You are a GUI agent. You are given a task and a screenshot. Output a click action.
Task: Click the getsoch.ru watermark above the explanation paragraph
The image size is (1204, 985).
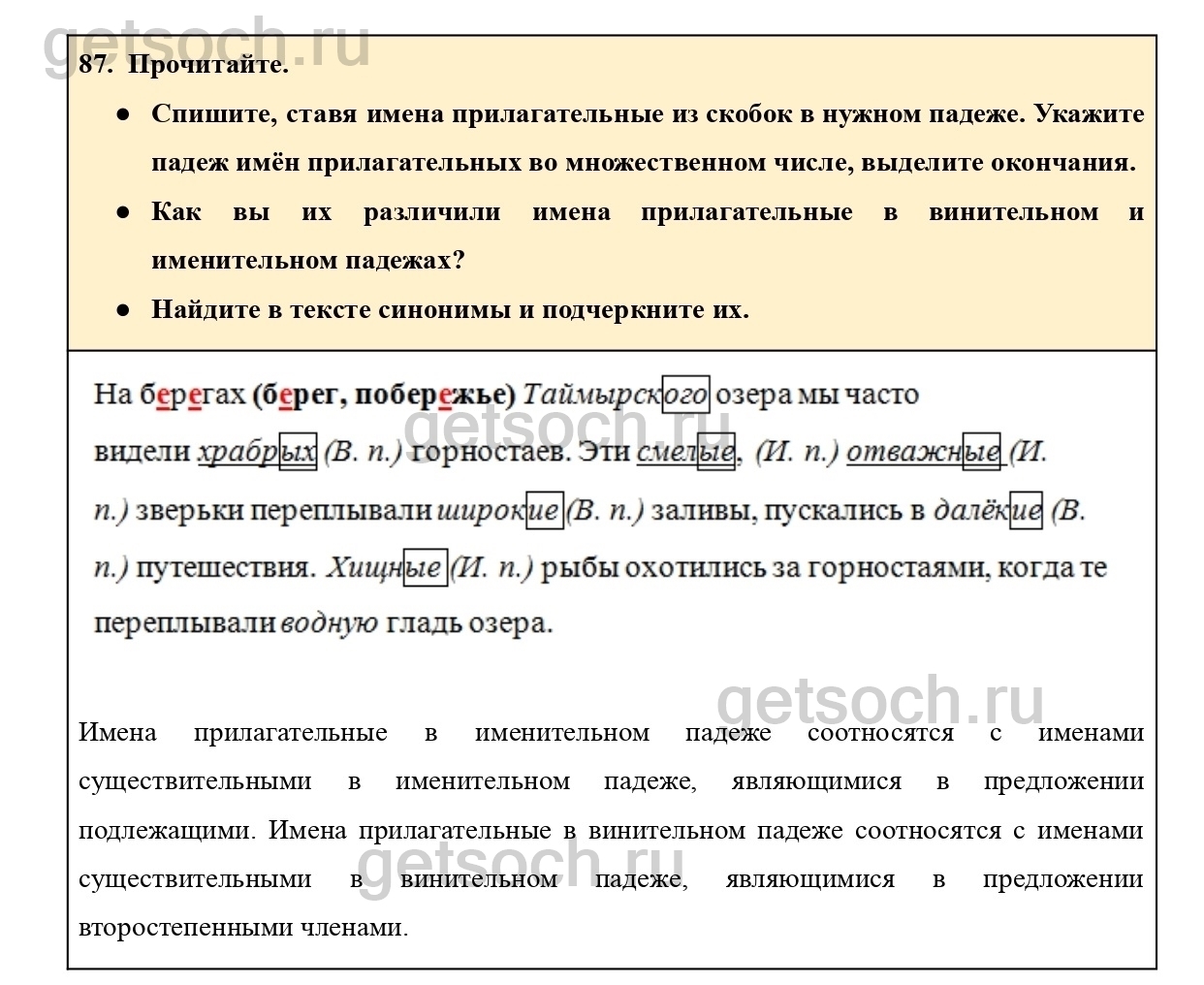tap(880, 701)
